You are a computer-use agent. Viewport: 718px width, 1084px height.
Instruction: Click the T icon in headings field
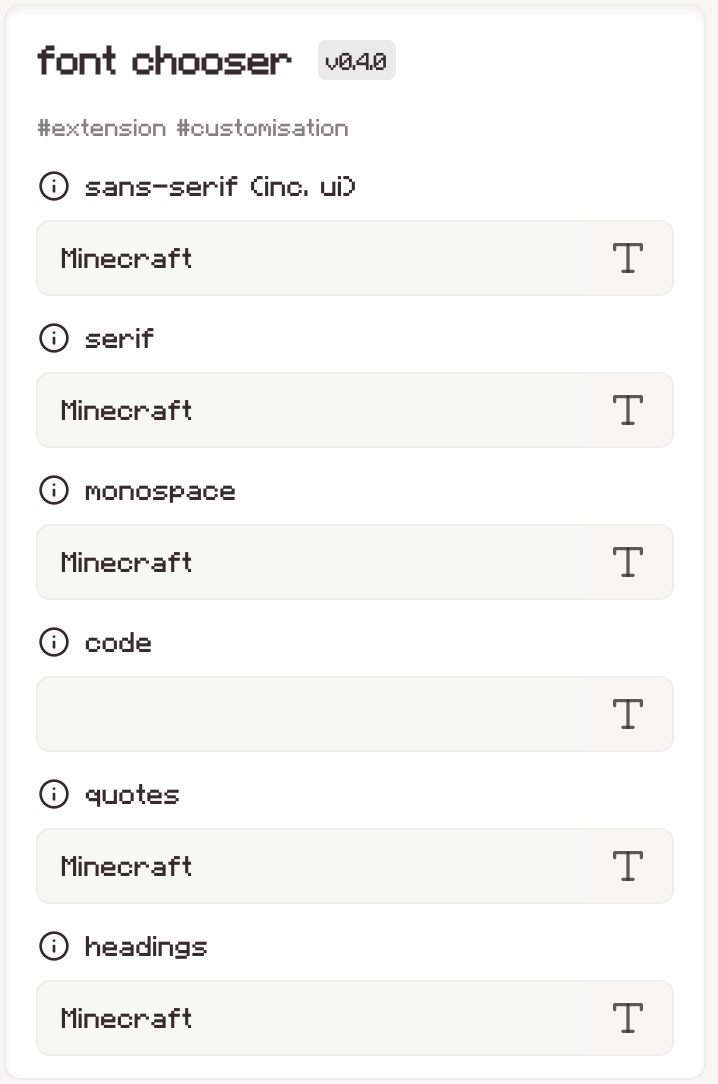point(627,1018)
